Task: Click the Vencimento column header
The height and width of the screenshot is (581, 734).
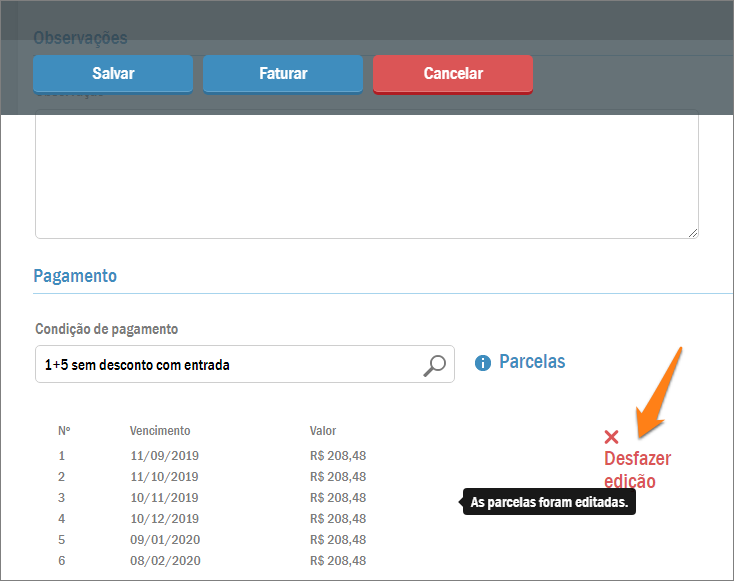Action: [x=160, y=431]
